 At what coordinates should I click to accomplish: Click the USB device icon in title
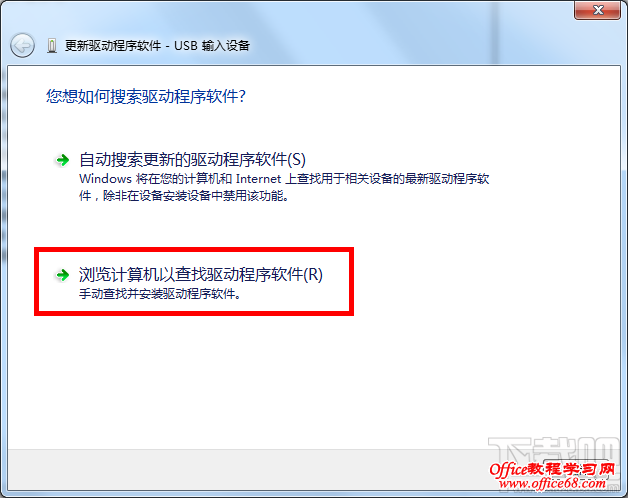(52, 46)
